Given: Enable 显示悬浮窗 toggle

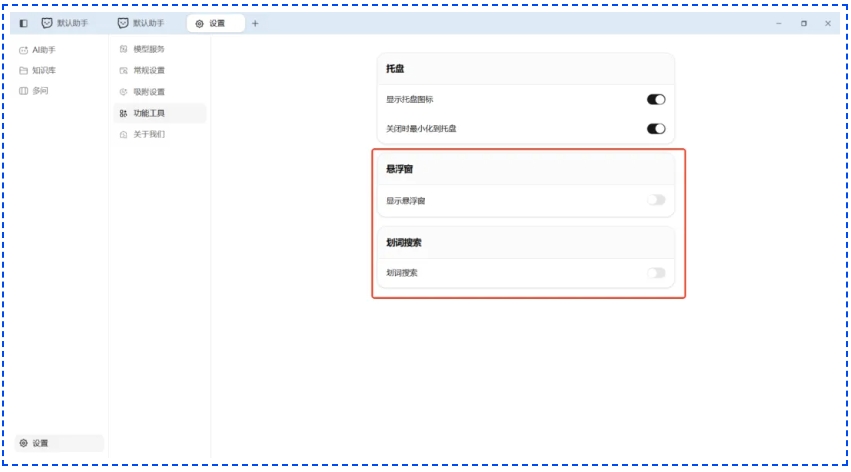Looking at the screenshot, I should click(656, 200).
